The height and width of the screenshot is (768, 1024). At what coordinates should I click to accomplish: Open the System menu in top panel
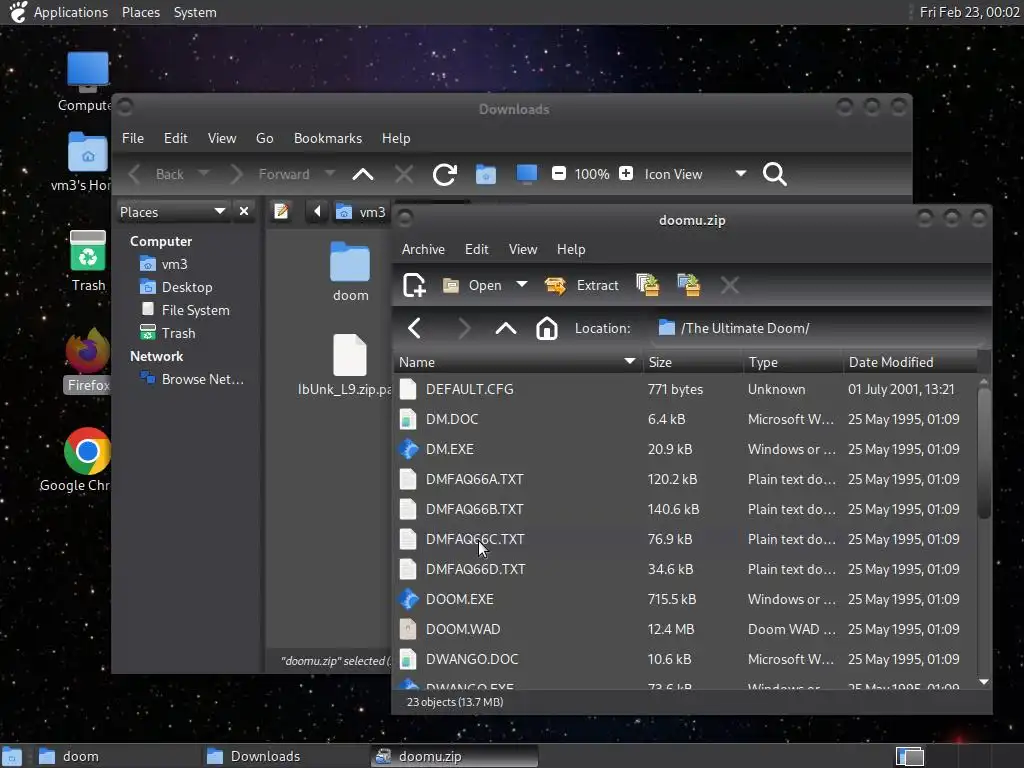click(195, 12)
